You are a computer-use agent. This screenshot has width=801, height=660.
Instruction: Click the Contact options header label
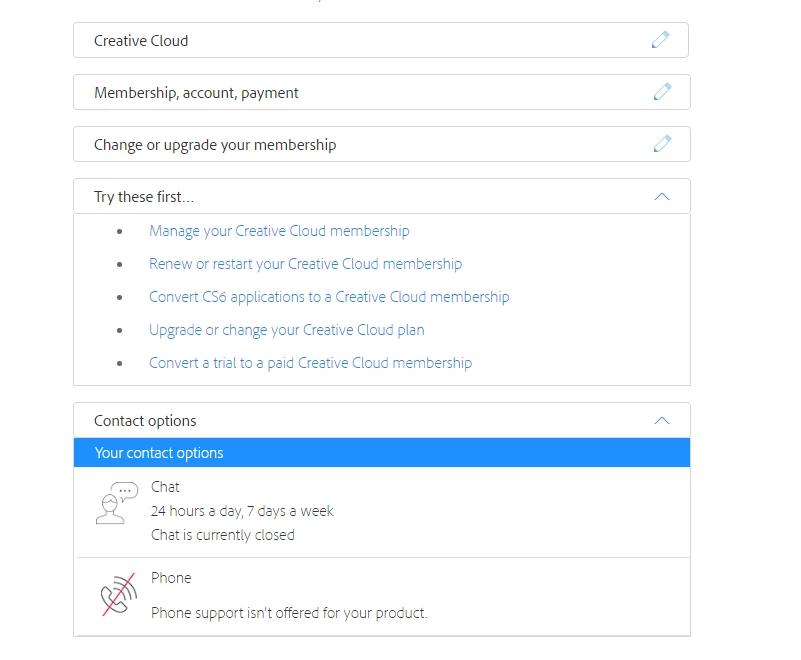click(x=145, y=421)
